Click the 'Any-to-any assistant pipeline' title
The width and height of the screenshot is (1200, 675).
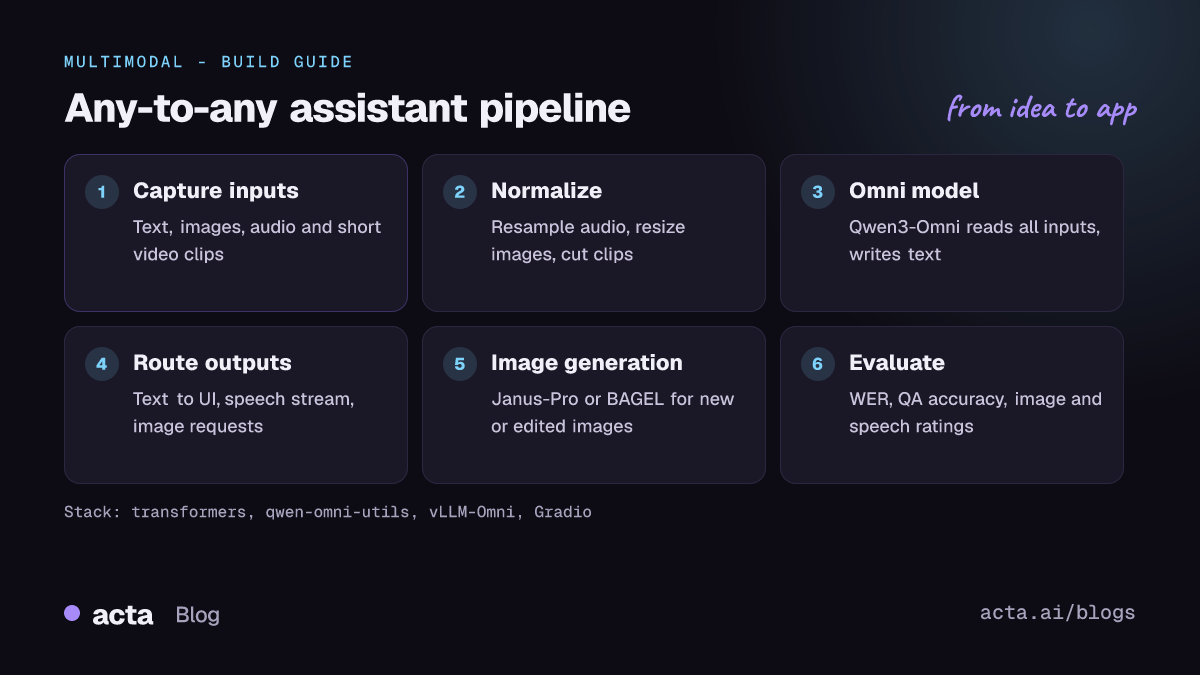347,109
